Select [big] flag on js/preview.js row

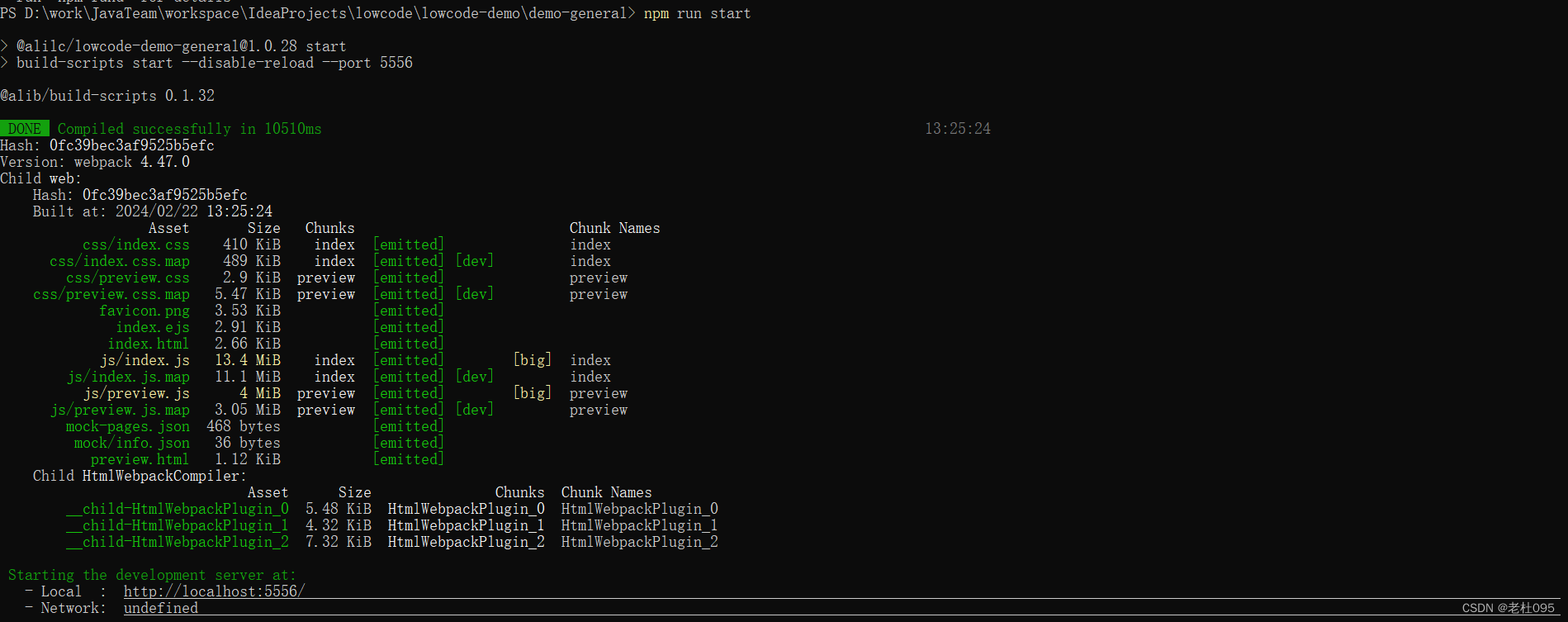click(532, 393)
